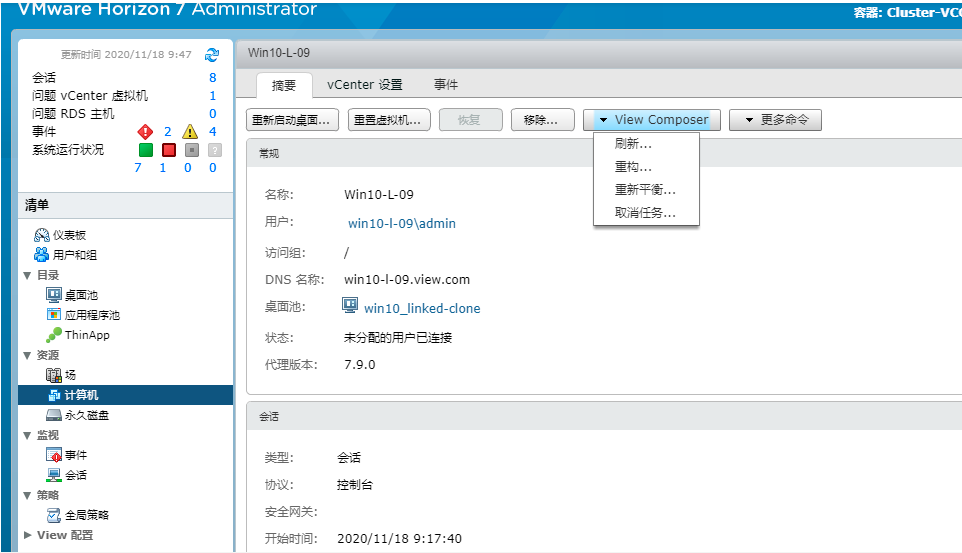
Task: Click the red error events icon
Action: point(145,131)
